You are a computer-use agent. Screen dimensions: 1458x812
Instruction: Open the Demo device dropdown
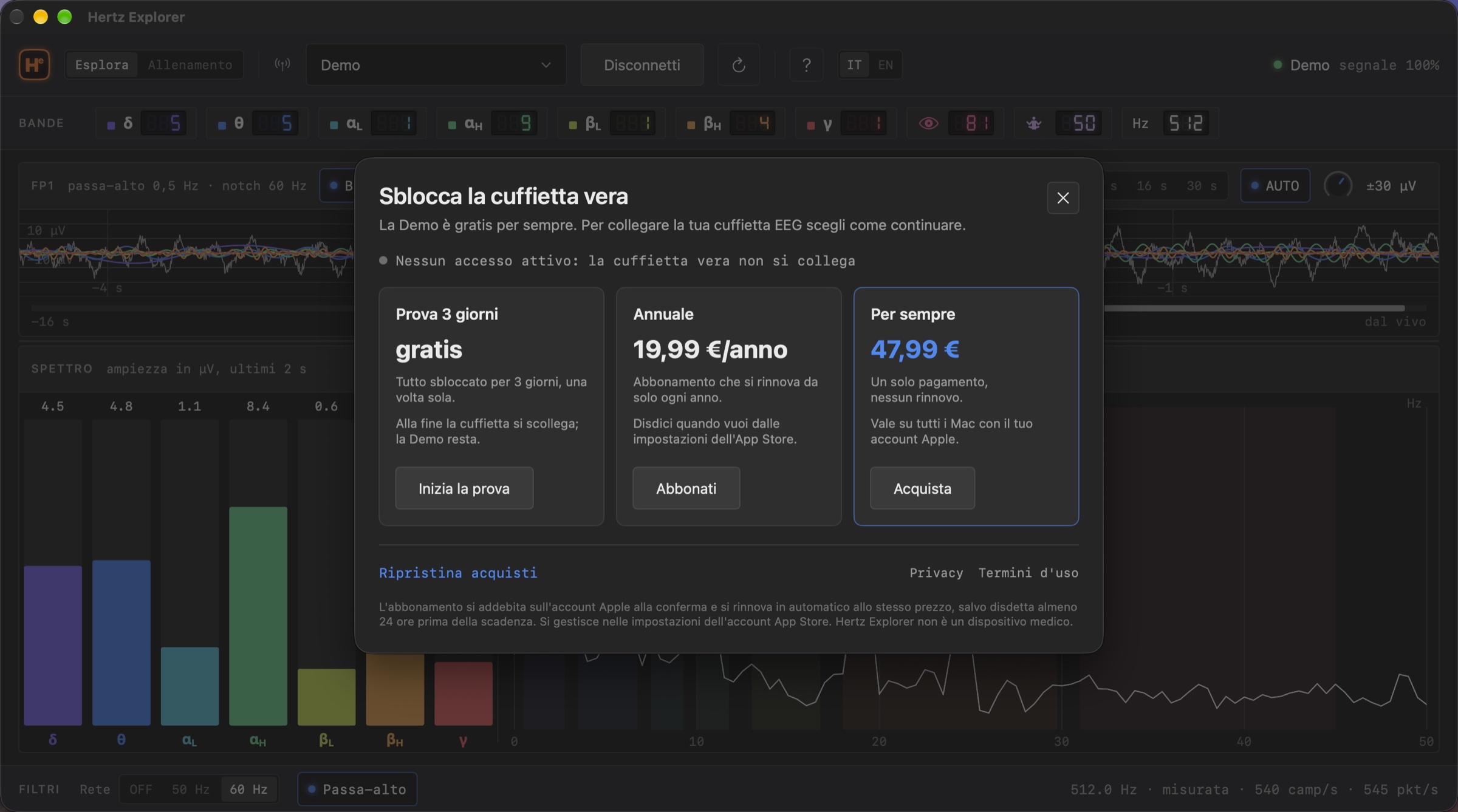pos(436,64)
